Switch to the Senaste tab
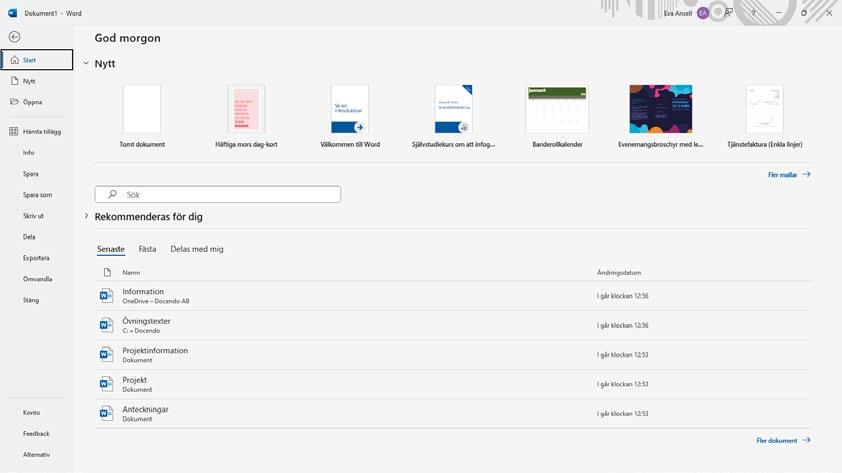Screen dimensions: 842x473 click(111, 249)
